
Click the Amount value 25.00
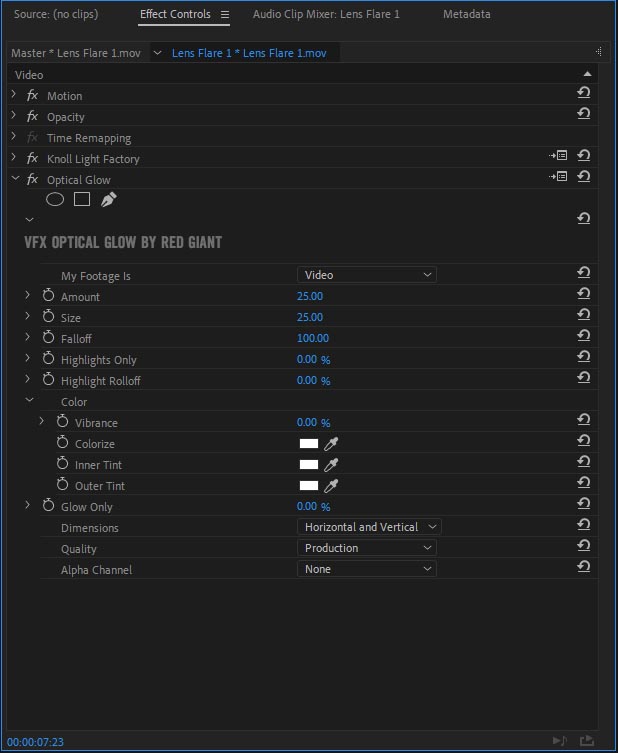pos(310,296)
